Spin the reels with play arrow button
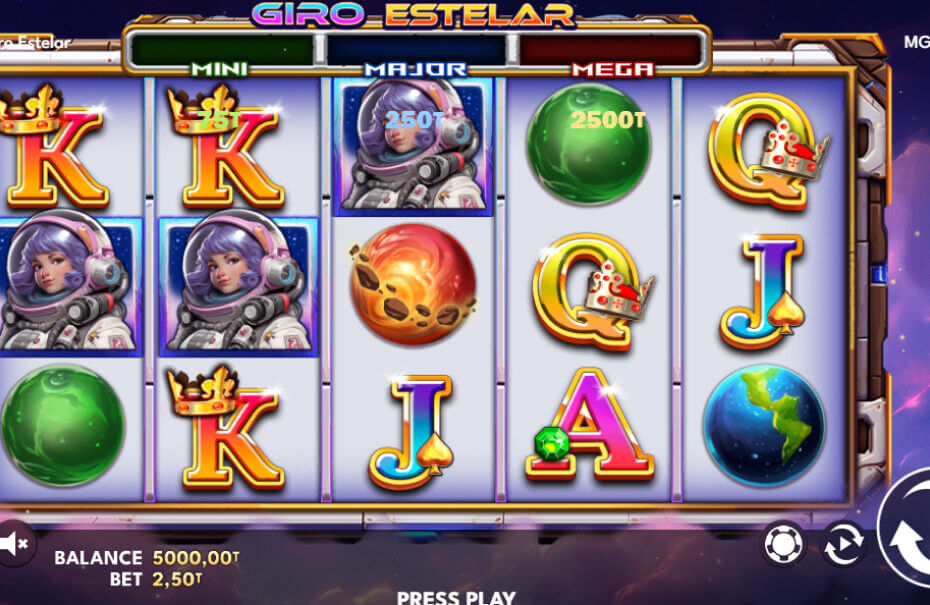Image resolution: width=930 pixels, height=605 pixels. (x=904, y=537)
